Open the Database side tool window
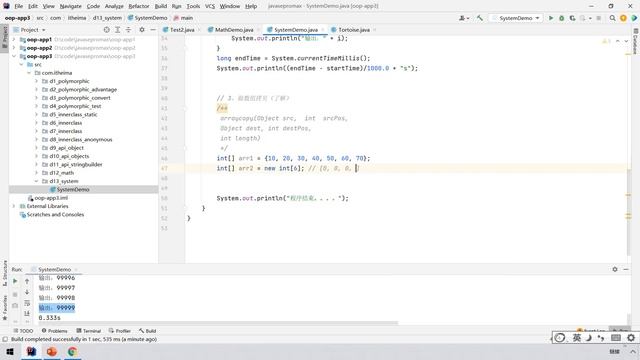 [636, 41]
